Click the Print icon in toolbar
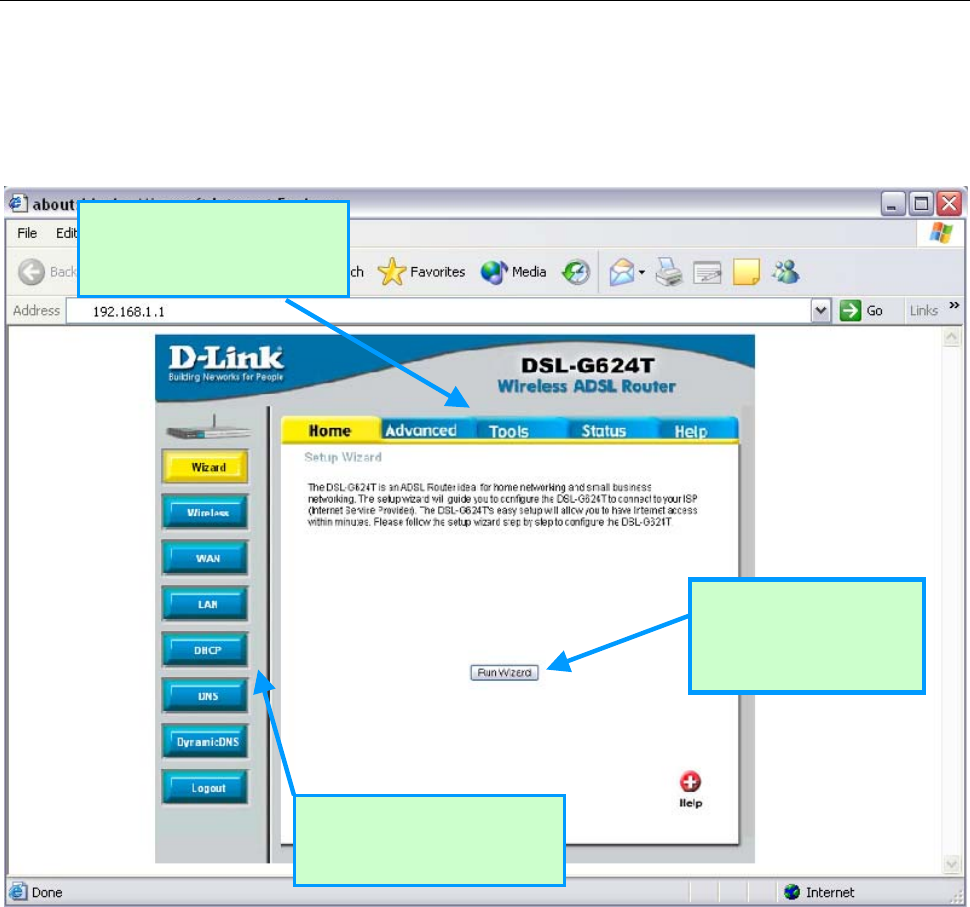 [x=668, y=272]
